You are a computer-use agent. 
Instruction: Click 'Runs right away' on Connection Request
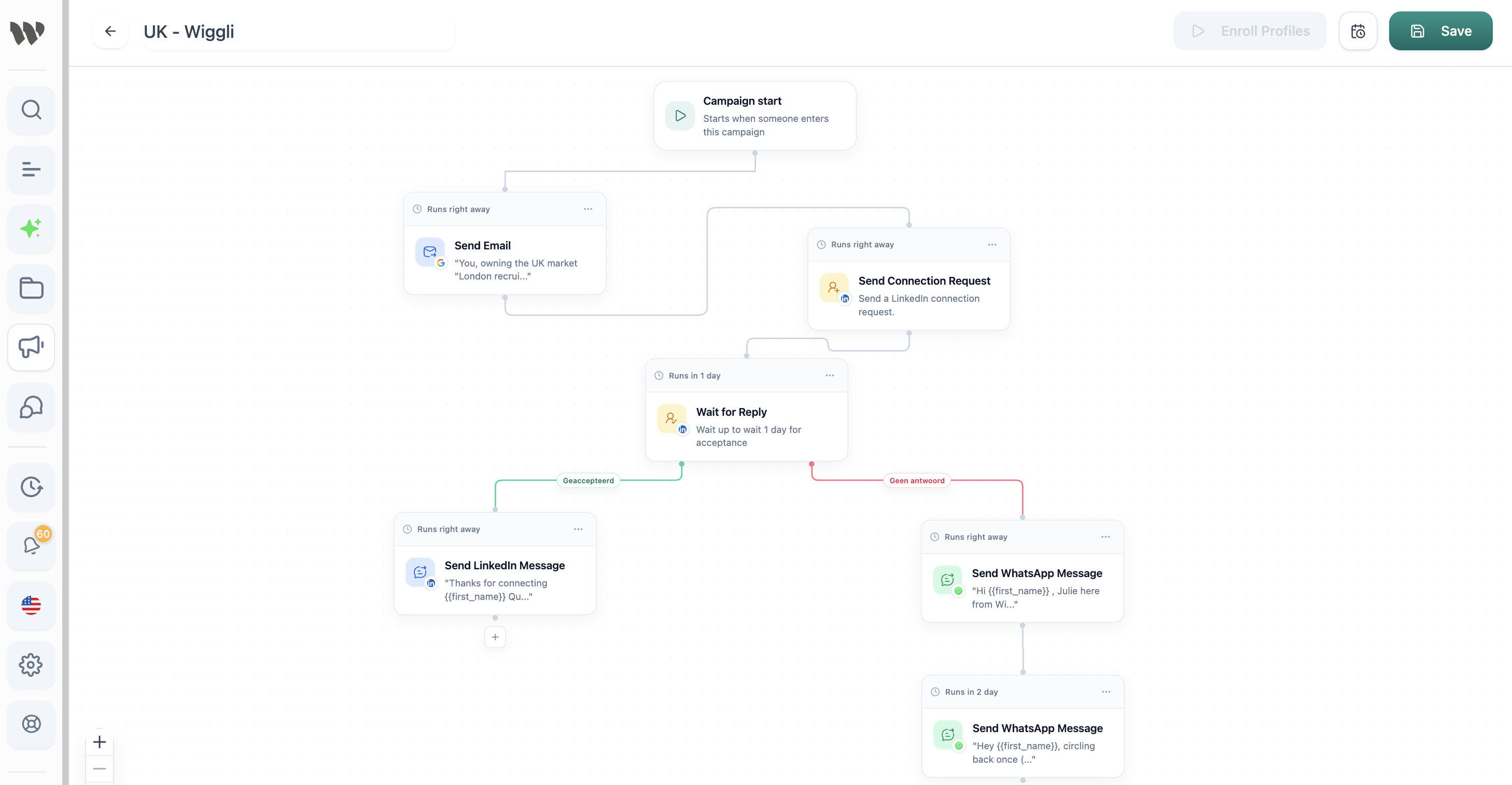[x=862, y=244]
